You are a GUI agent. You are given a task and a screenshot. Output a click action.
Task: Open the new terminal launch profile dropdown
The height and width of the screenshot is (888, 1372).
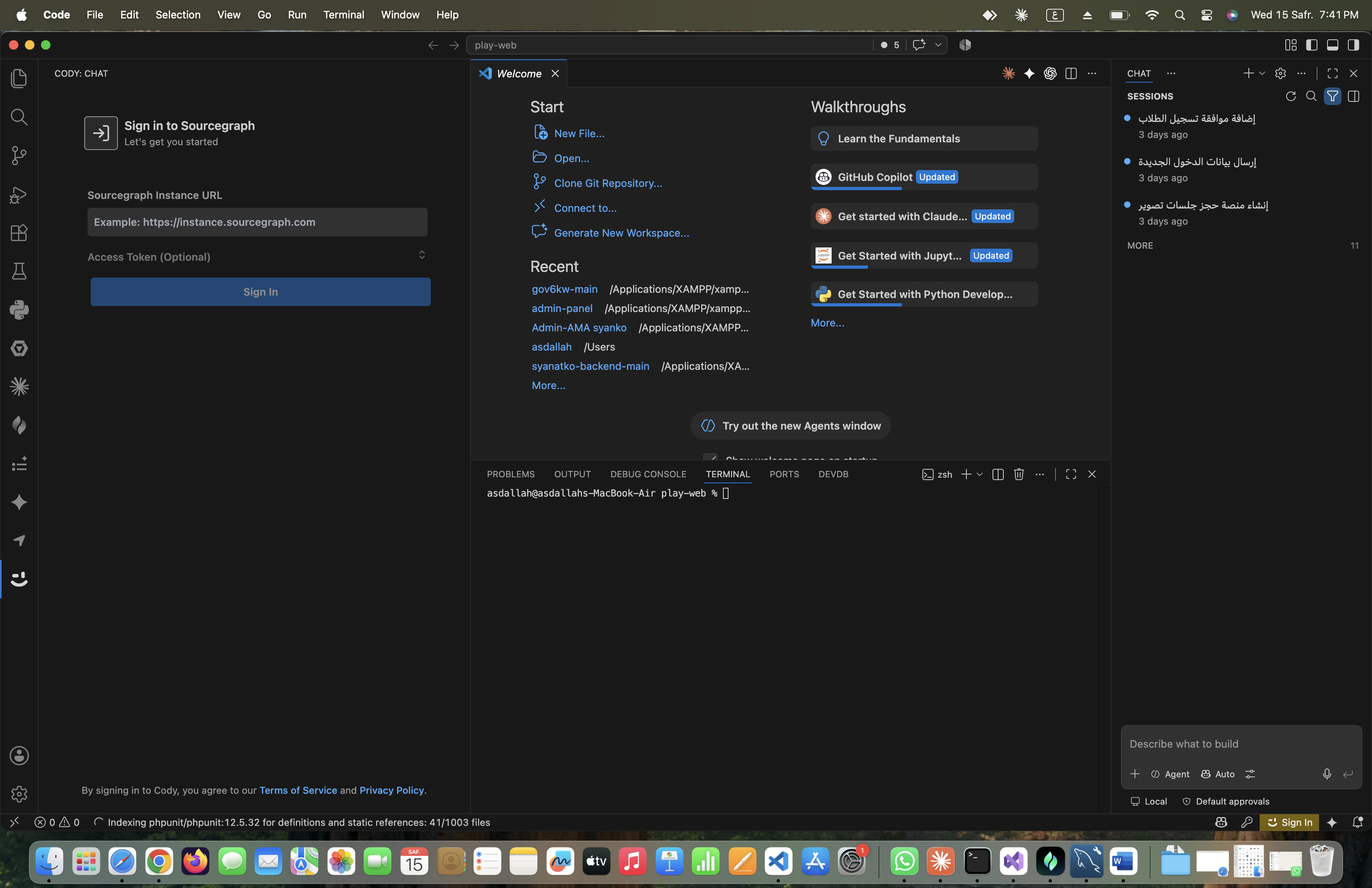pos(979,474)
